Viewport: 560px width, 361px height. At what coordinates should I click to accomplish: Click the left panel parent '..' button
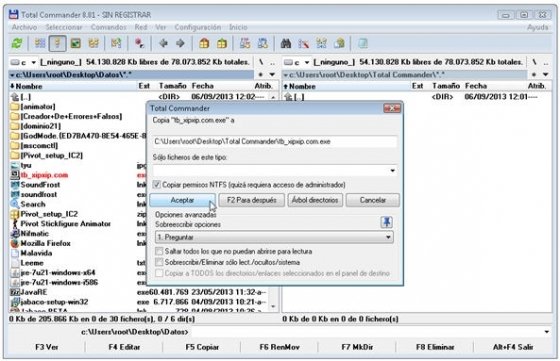[272, 62]
